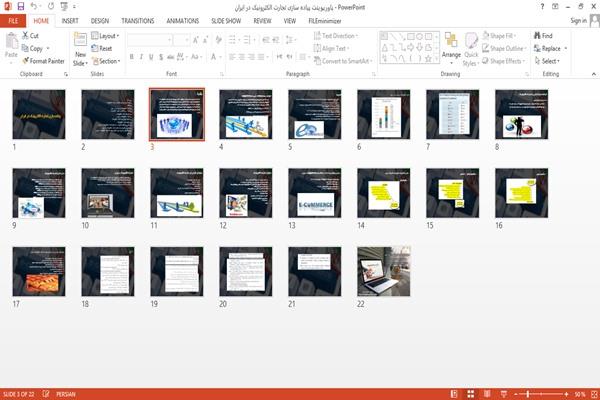600x400 pixels.
Task: Click the Redo icon in quick access
Action: (x=51, y=6)
